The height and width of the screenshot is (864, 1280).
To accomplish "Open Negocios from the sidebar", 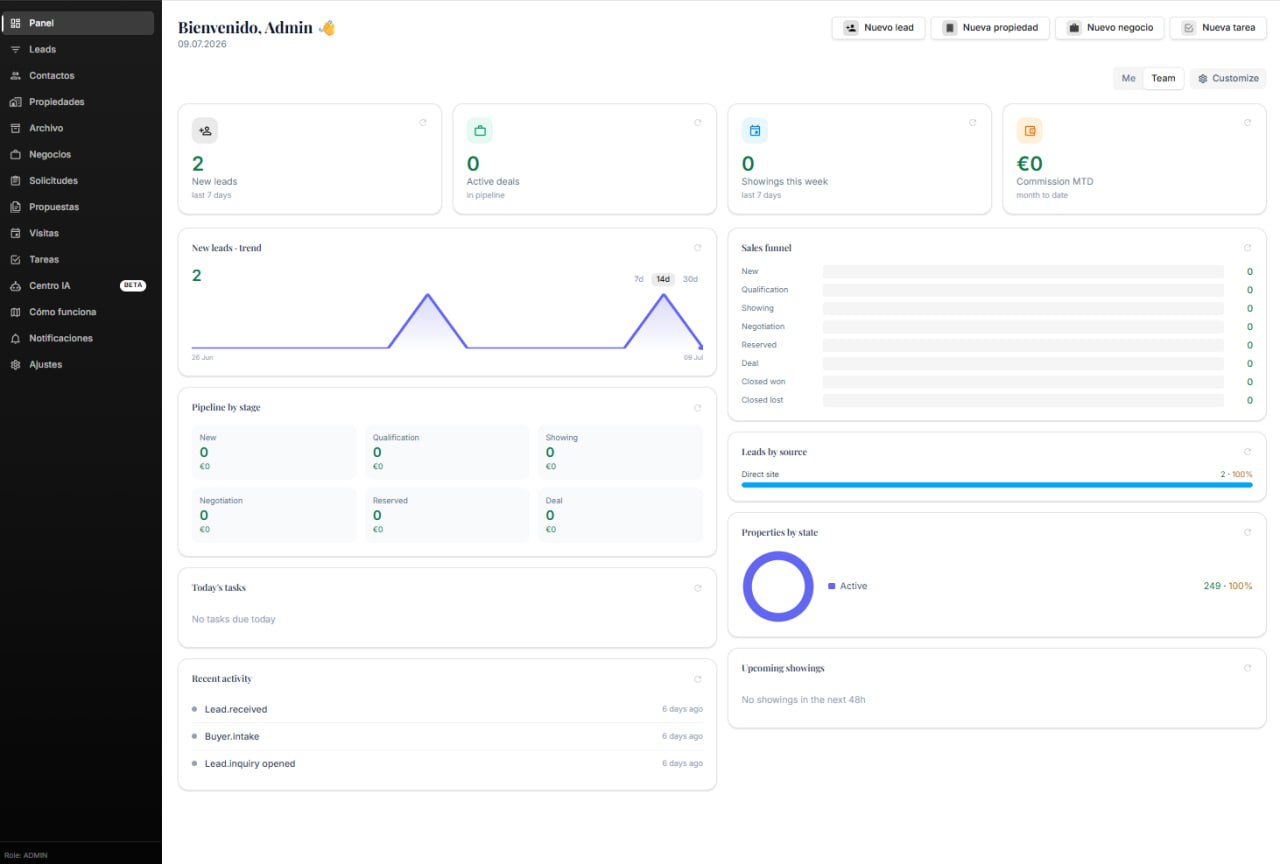I will point(78,155).
